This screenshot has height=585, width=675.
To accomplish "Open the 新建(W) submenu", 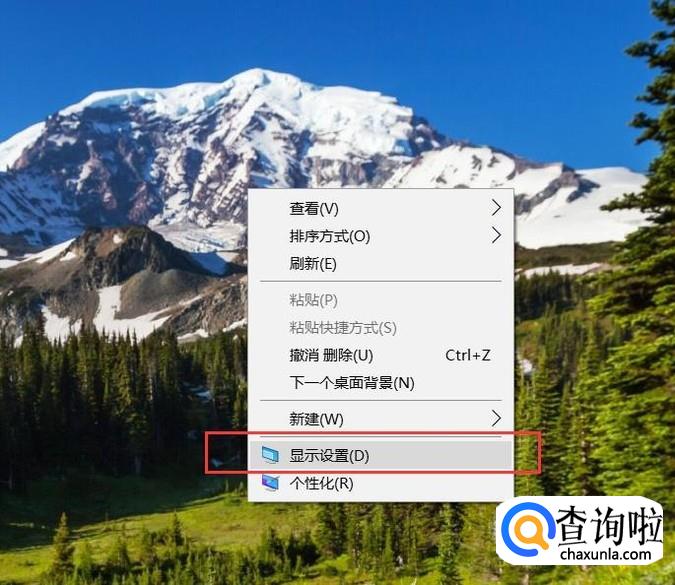I will tap(381, 419).
